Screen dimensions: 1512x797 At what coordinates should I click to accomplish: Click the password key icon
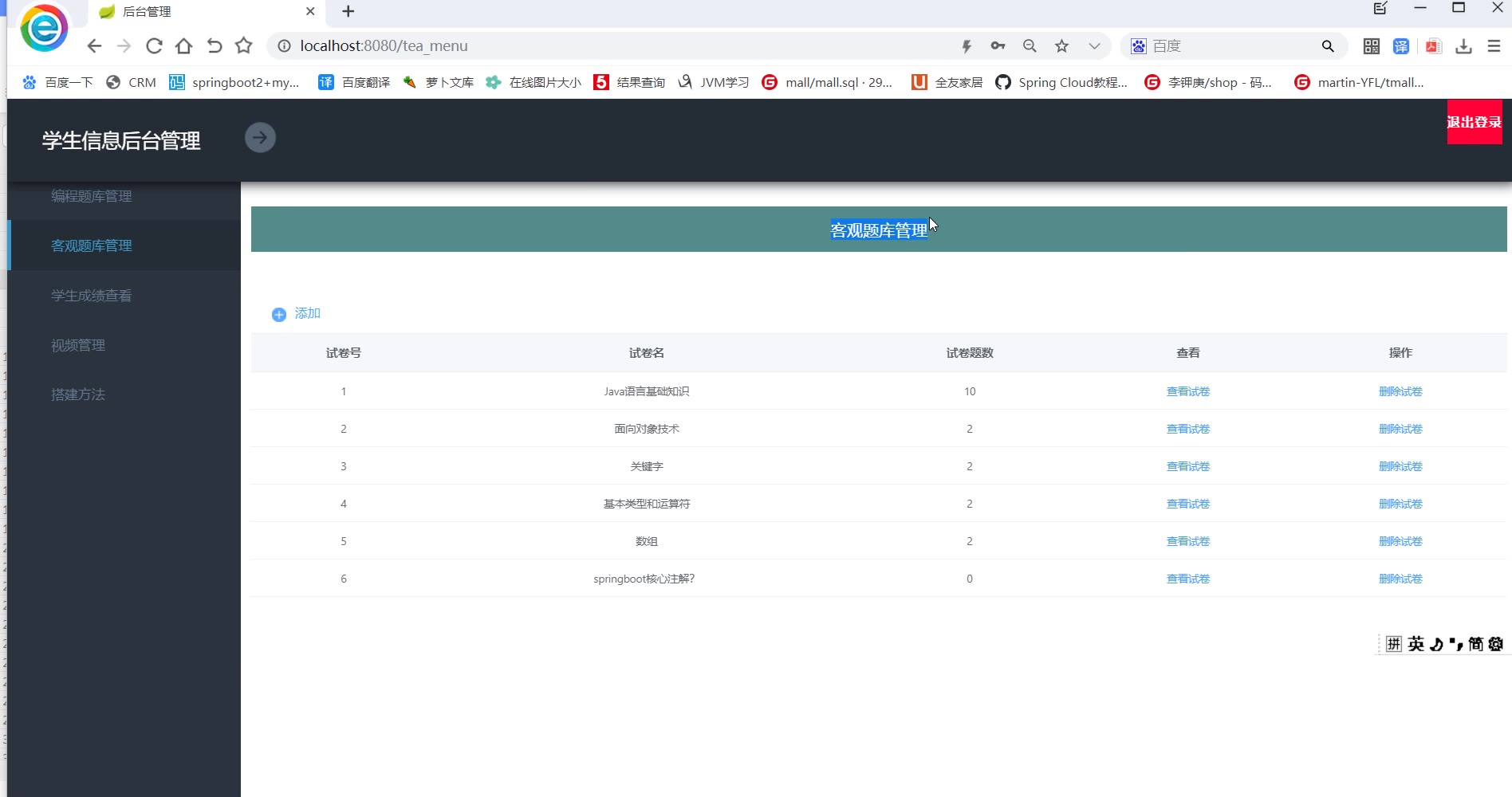click(998, 46)
